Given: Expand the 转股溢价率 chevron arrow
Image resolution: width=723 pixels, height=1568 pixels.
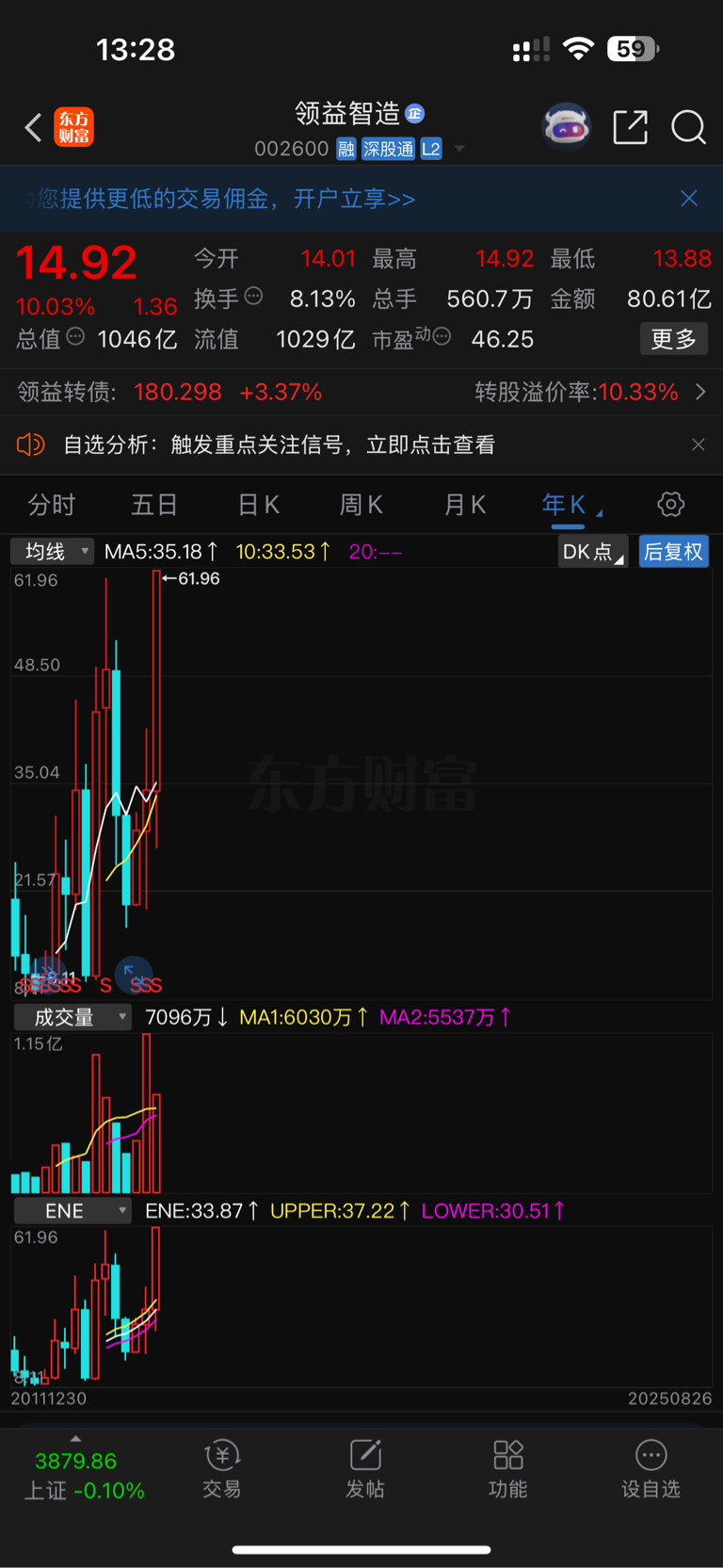Looking at the screenshot, I should click(x=700, y=392).
